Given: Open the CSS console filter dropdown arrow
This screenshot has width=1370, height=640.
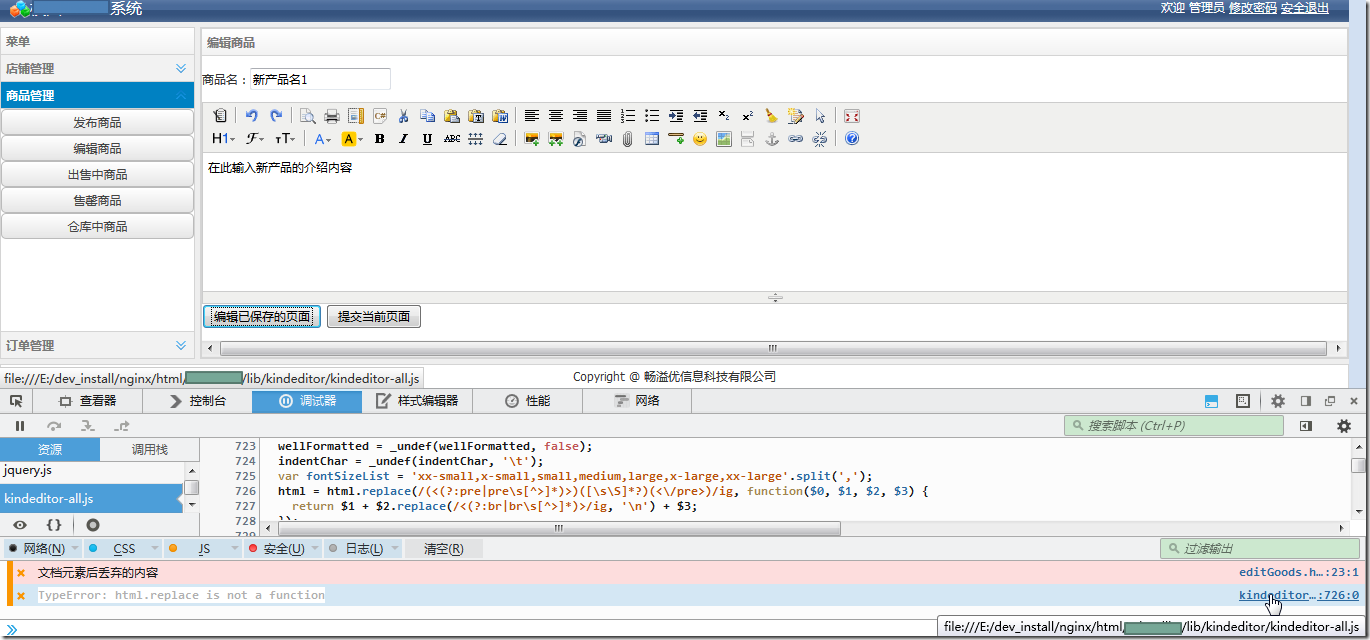Looking at the screenshot, I should pyautogui.click(x=154, y=549).
